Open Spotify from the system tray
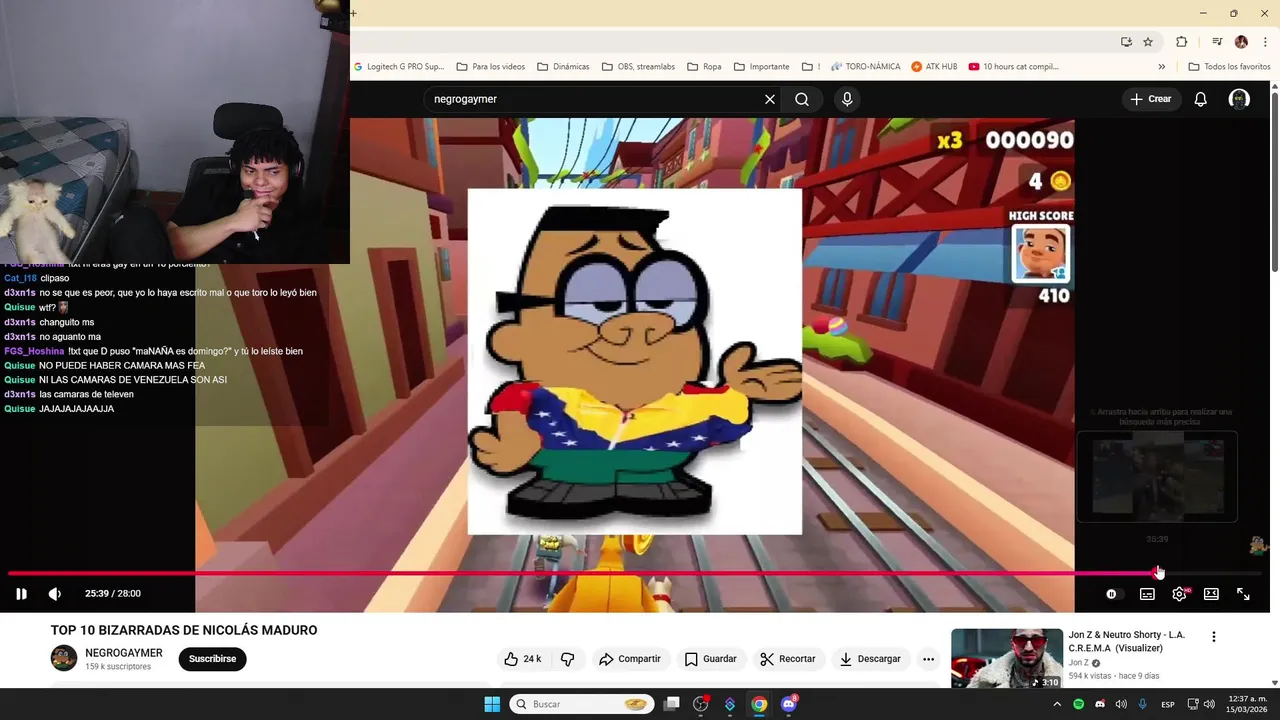Screen dimensions: 1280x720 1078,705
